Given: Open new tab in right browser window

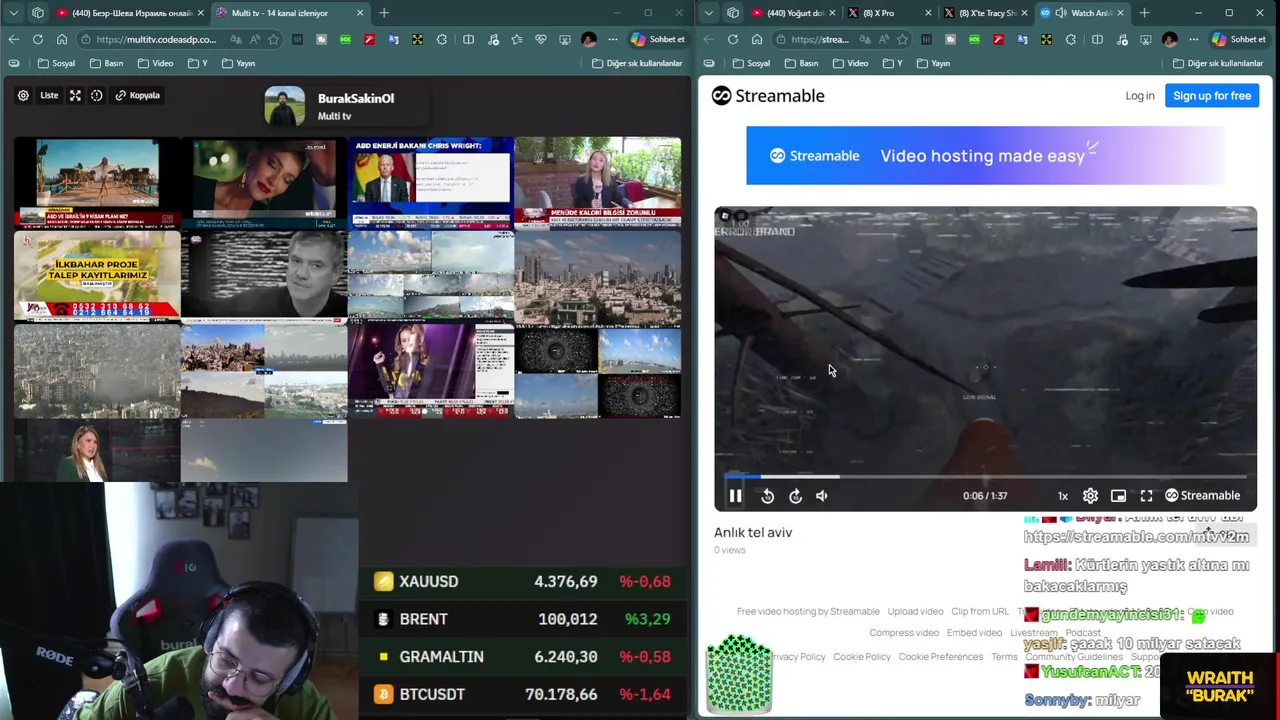Looking at the screenshot, I should (1144, 13).
